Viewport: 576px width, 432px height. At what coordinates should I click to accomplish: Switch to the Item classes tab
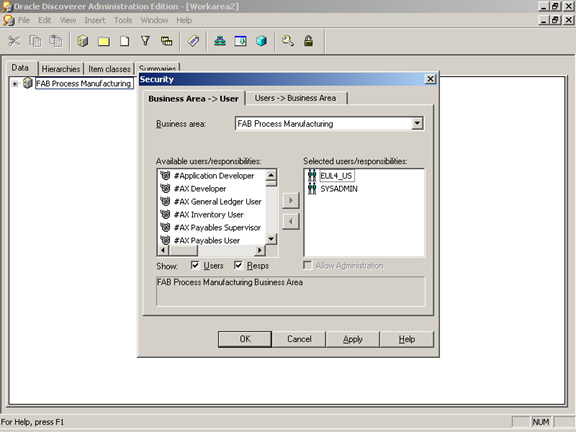[x=109, y=69]
